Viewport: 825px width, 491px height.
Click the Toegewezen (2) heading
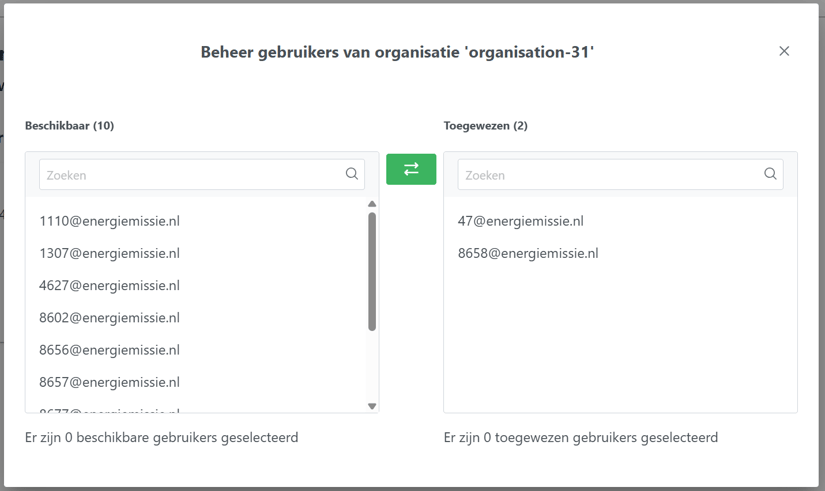pos(486,126)
